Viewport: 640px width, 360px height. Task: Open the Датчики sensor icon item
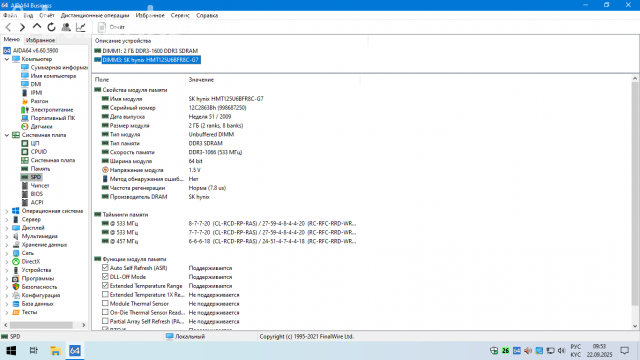[x=25, y=127]
